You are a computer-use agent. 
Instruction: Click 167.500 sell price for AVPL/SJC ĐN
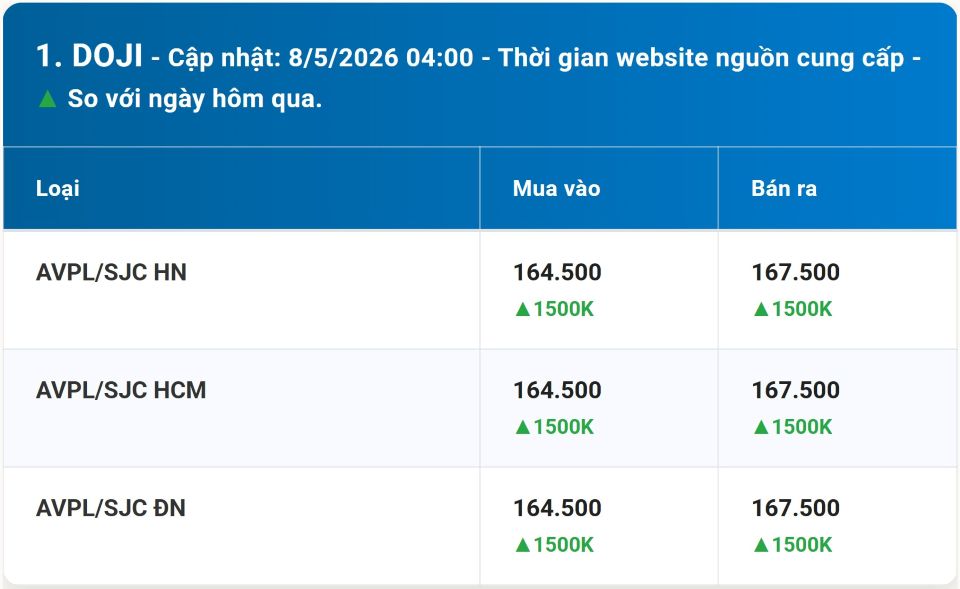click(795, 508)
